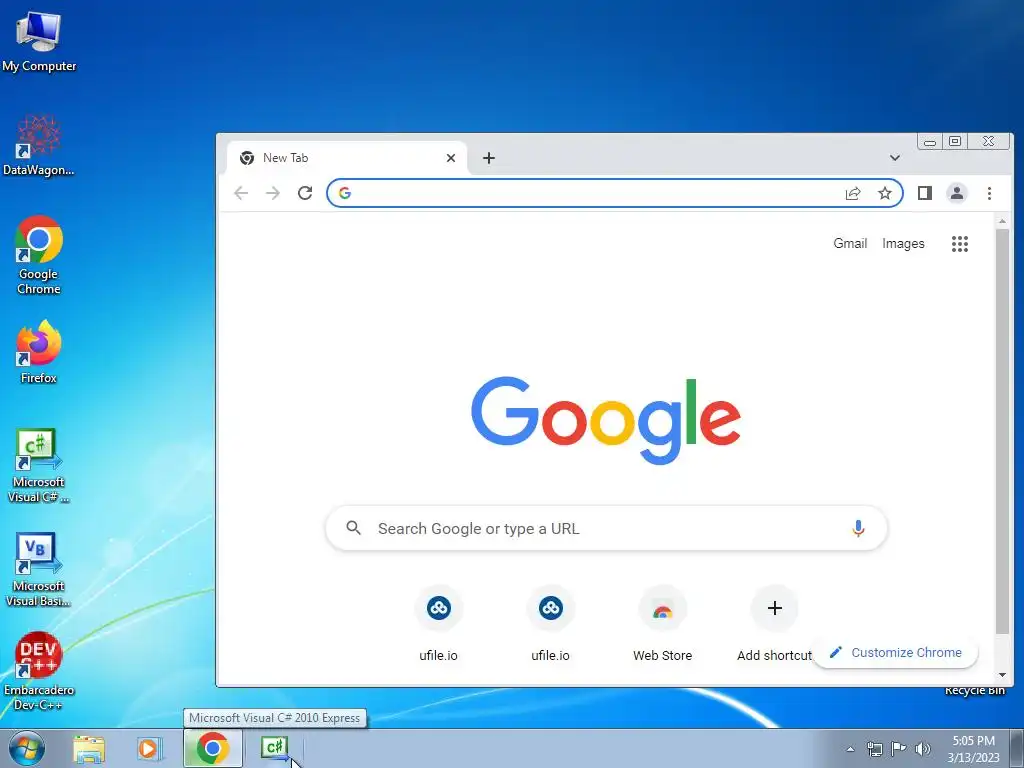
Task: Open Action Center flag icon
Action: [x=899, y=748]
